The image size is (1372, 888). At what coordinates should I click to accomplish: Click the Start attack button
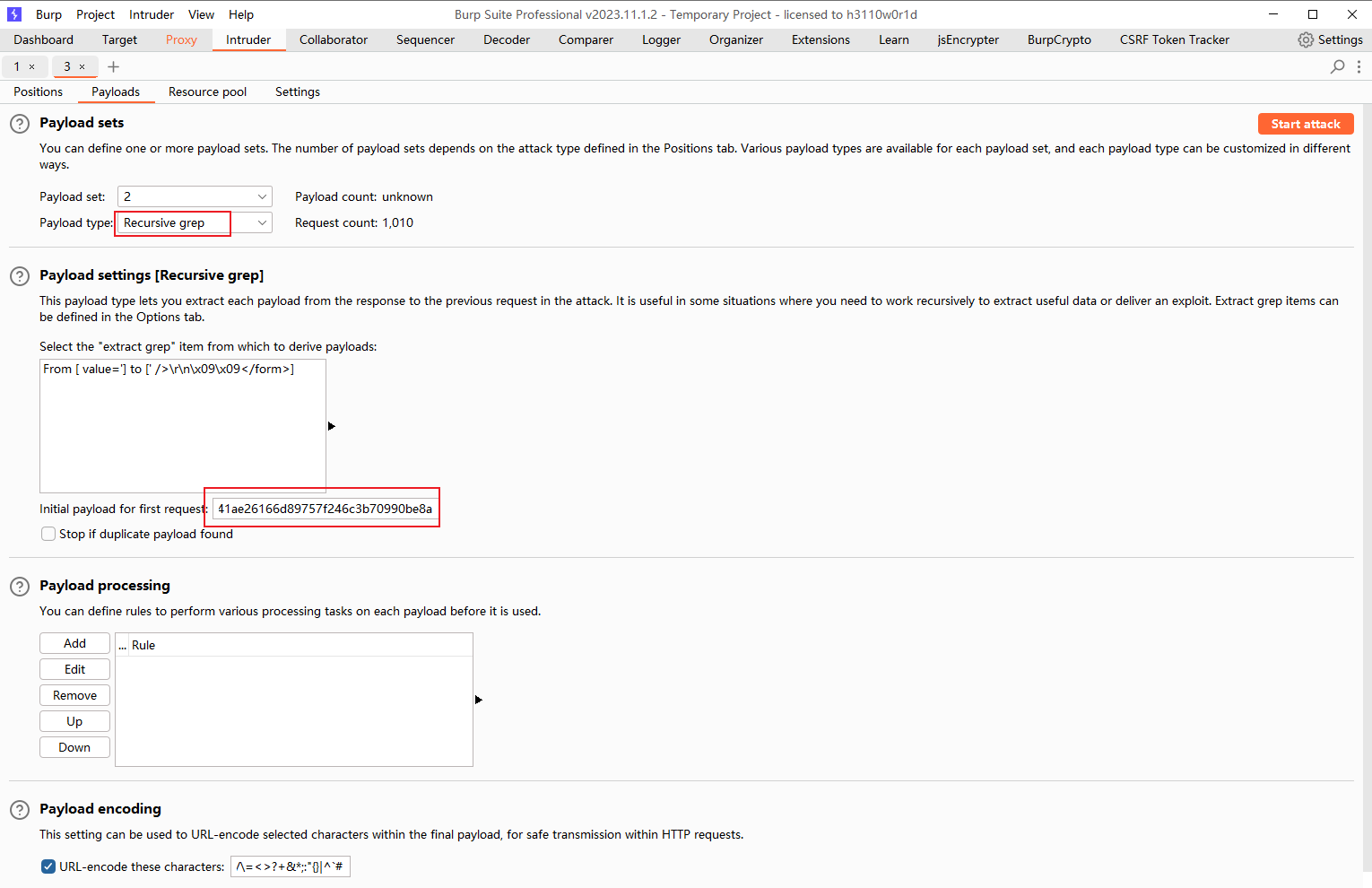(1306, 124)
